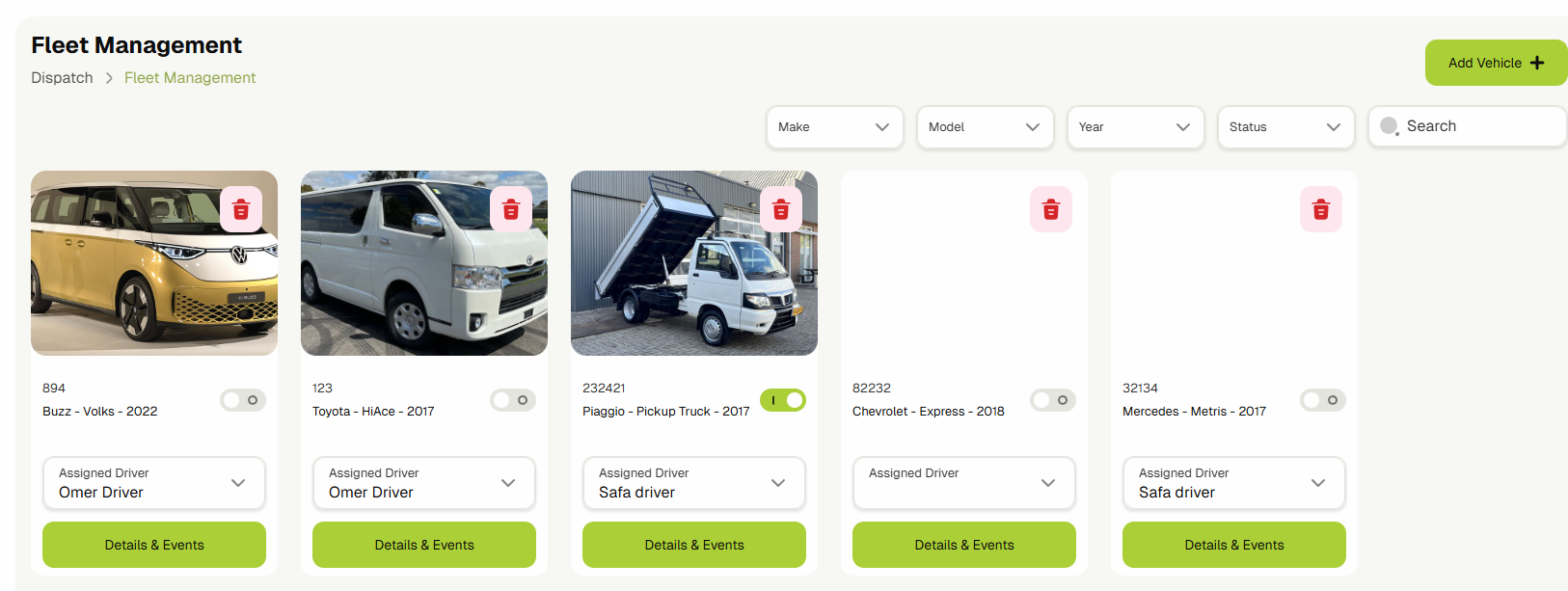1568x591 pixels.
Task: Click the breadcrumb chevron separator icon
Action: coord(109,78)
